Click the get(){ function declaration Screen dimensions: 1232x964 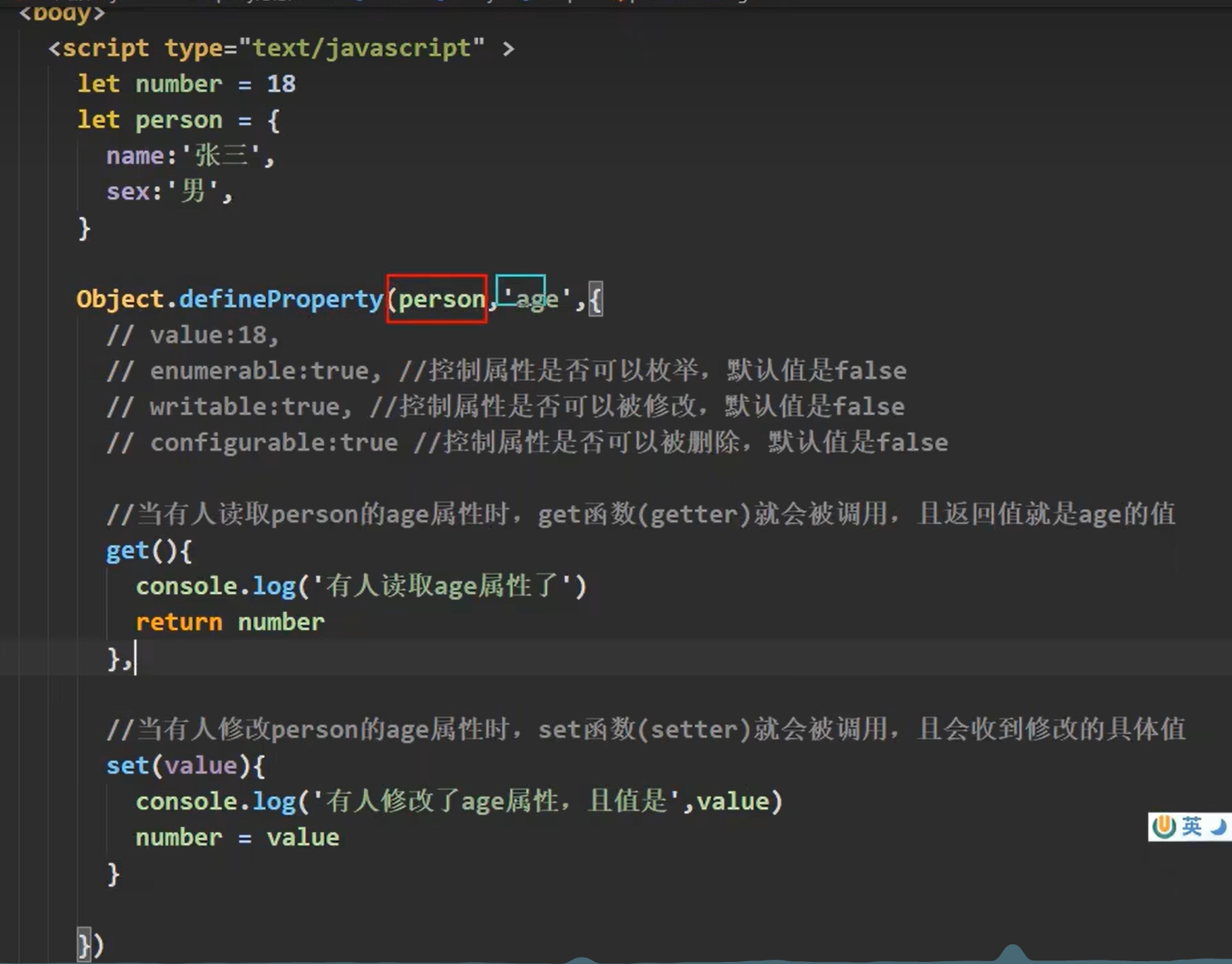tap(149, 551)
